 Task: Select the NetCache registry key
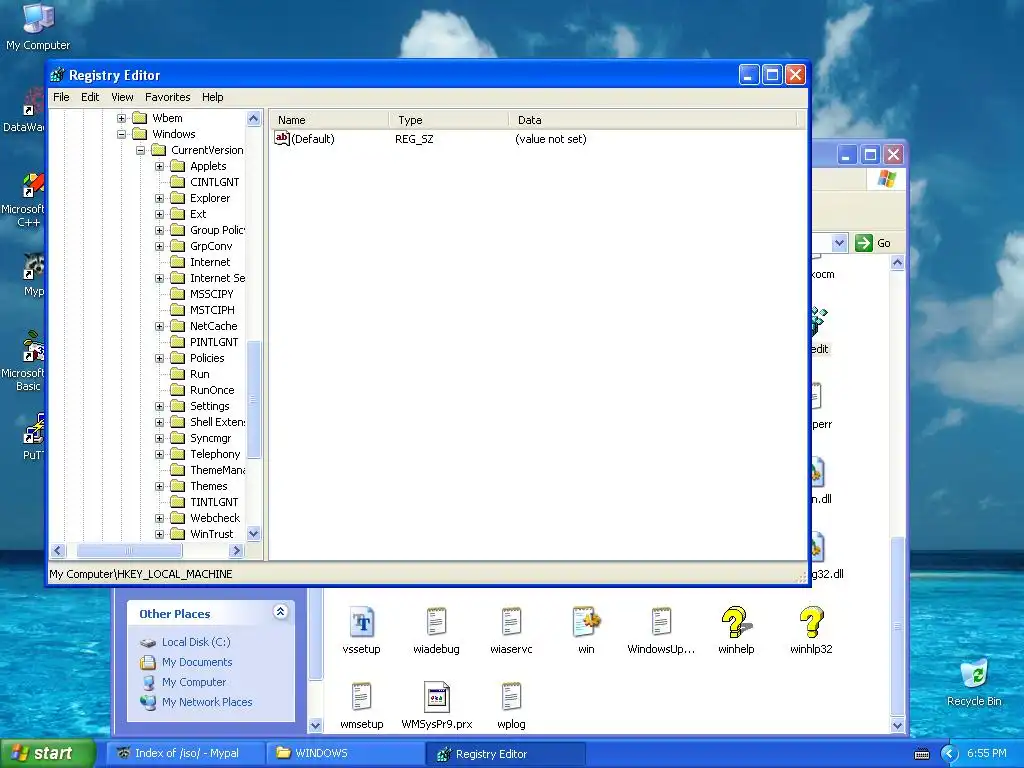tap(214, 326)
